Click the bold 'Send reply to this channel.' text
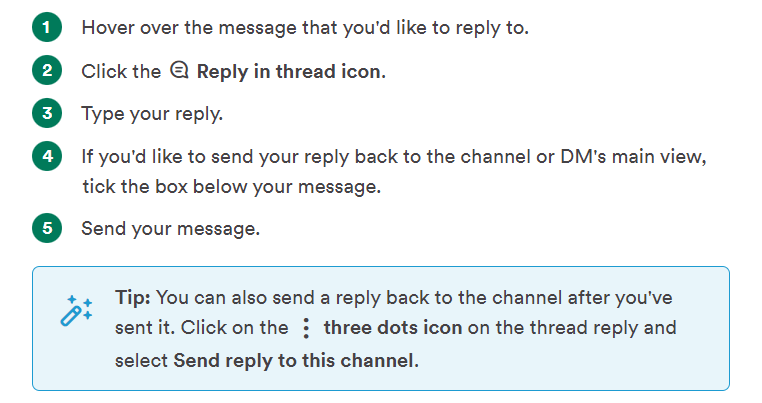 [296, 361]
